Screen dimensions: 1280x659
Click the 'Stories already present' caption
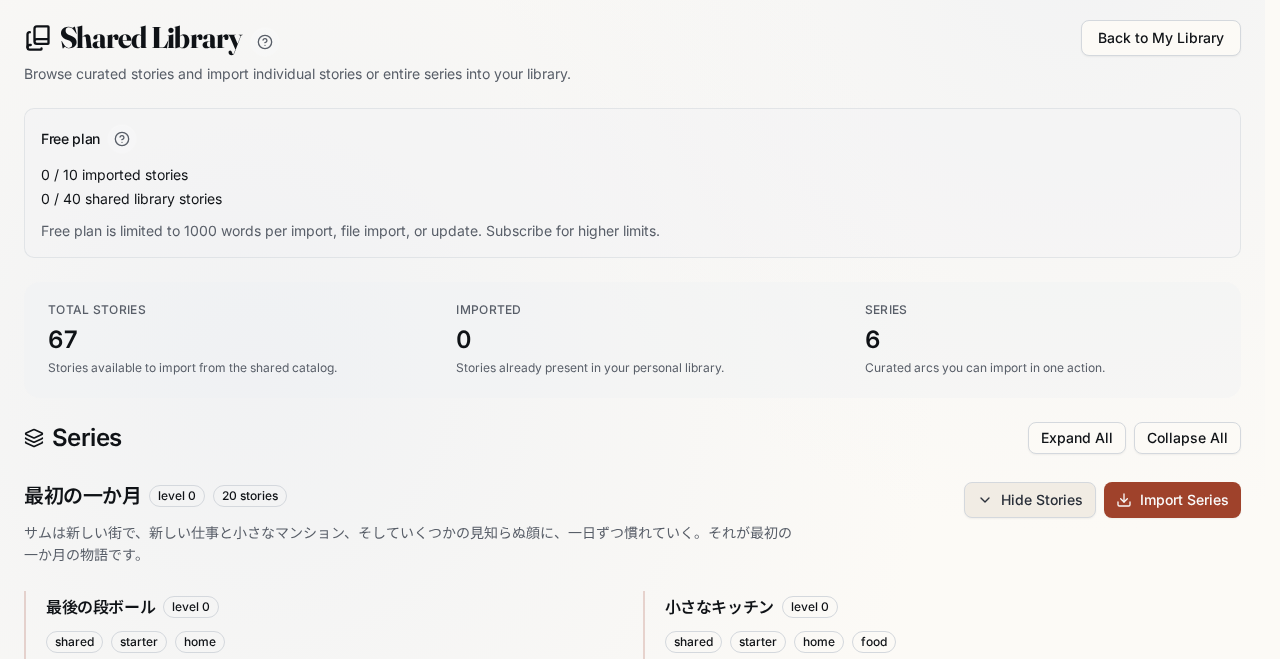590,368
